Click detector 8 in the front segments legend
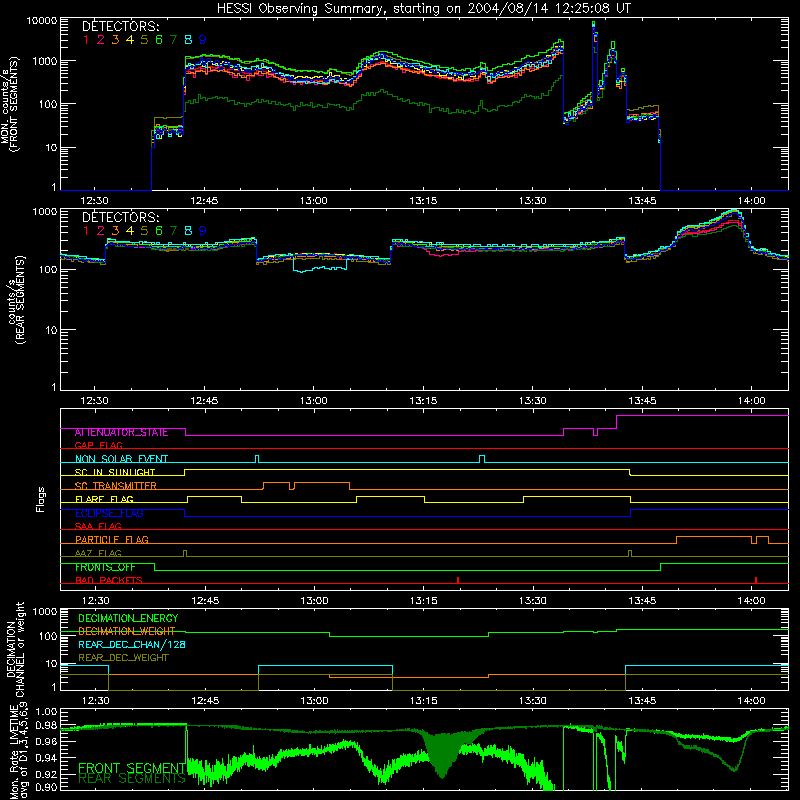The image size is (800, 800). click(x=188, y=40)
